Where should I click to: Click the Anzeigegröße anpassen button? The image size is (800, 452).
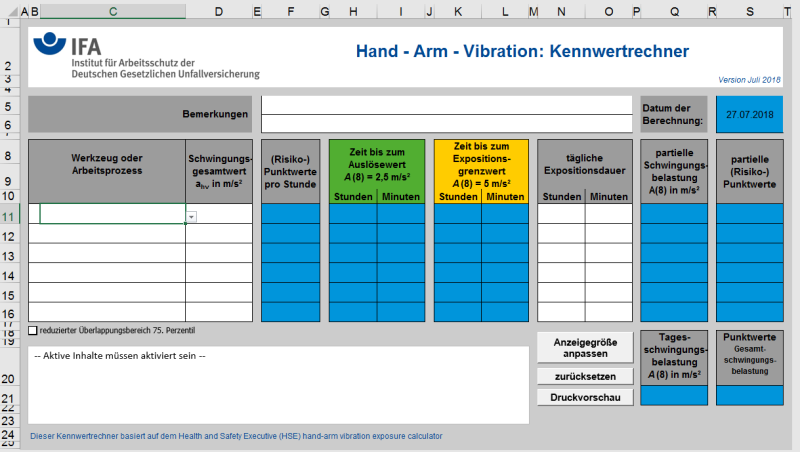click(x=585, y=348)
